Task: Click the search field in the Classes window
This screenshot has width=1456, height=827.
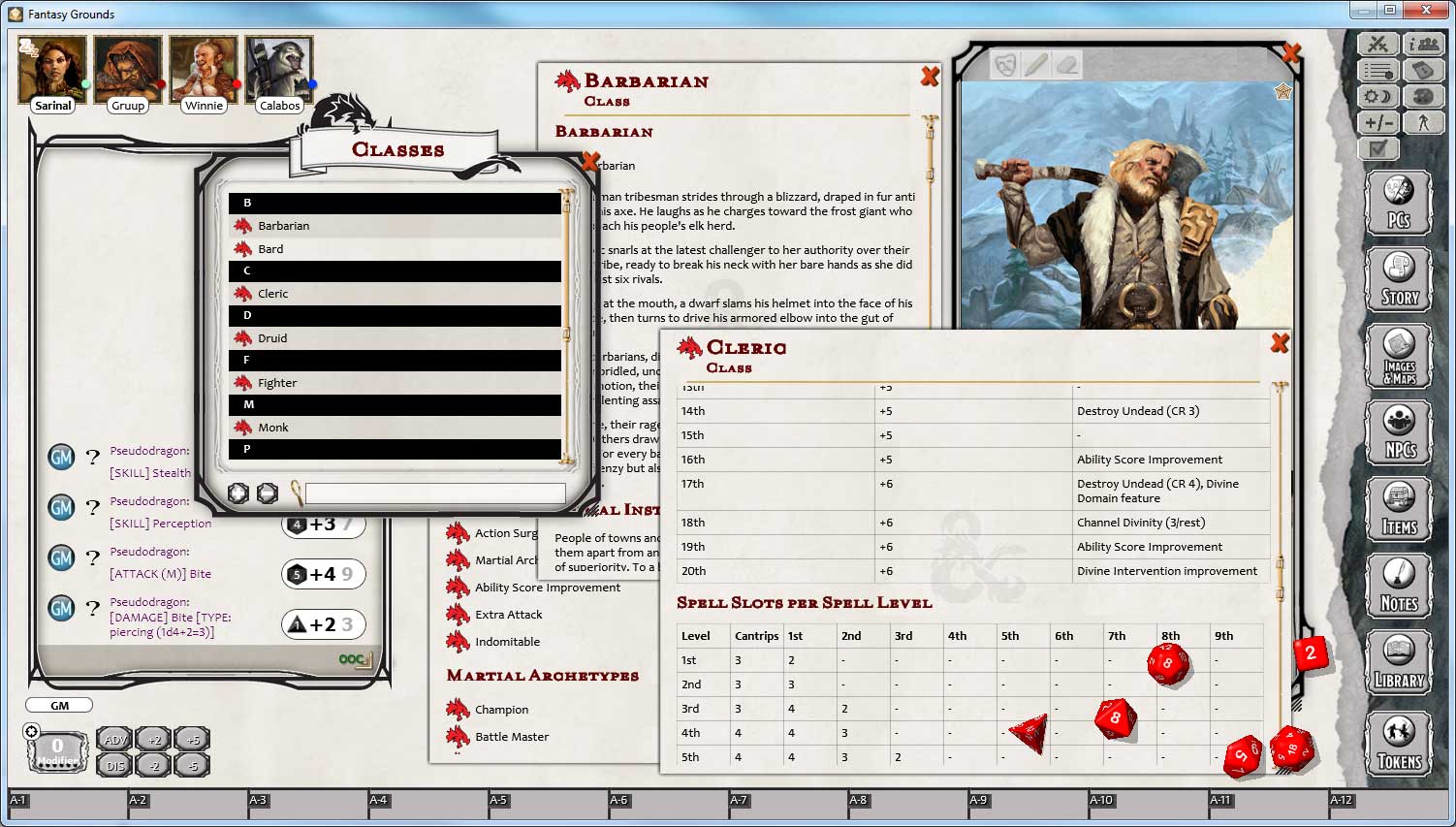Action: pos(433,493)
